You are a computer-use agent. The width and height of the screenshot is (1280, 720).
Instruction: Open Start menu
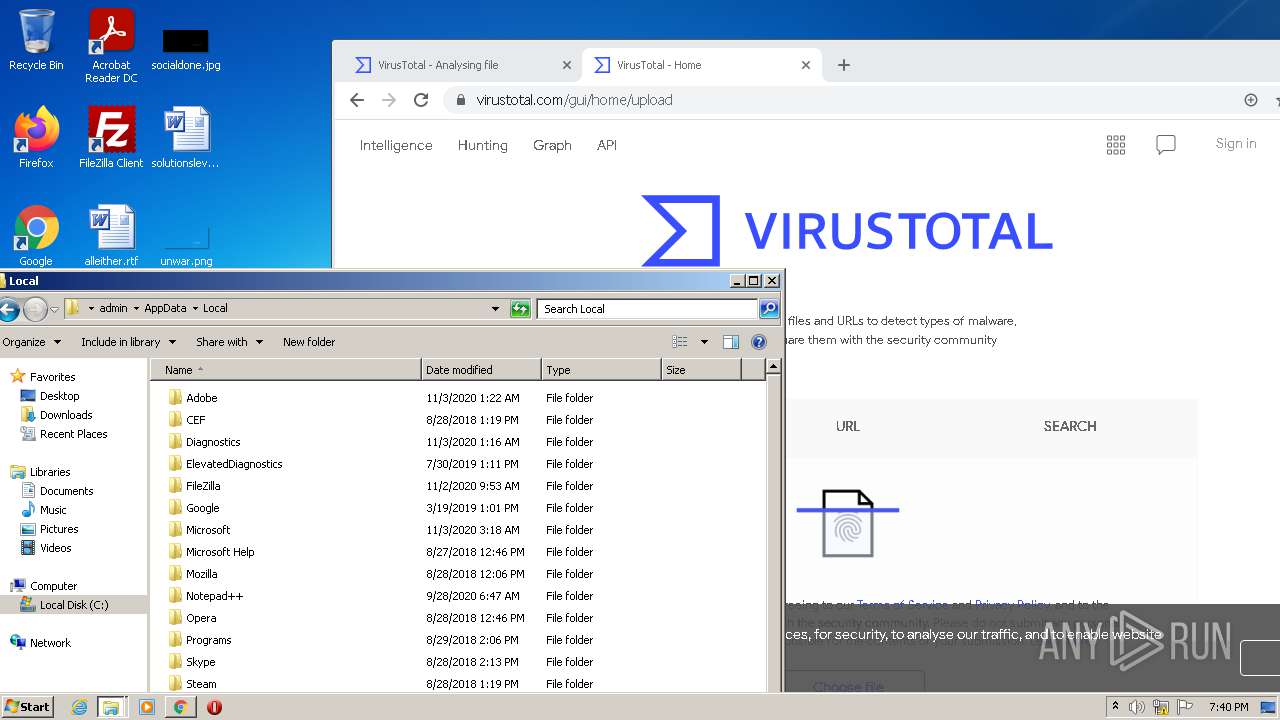tap(27, 707)
